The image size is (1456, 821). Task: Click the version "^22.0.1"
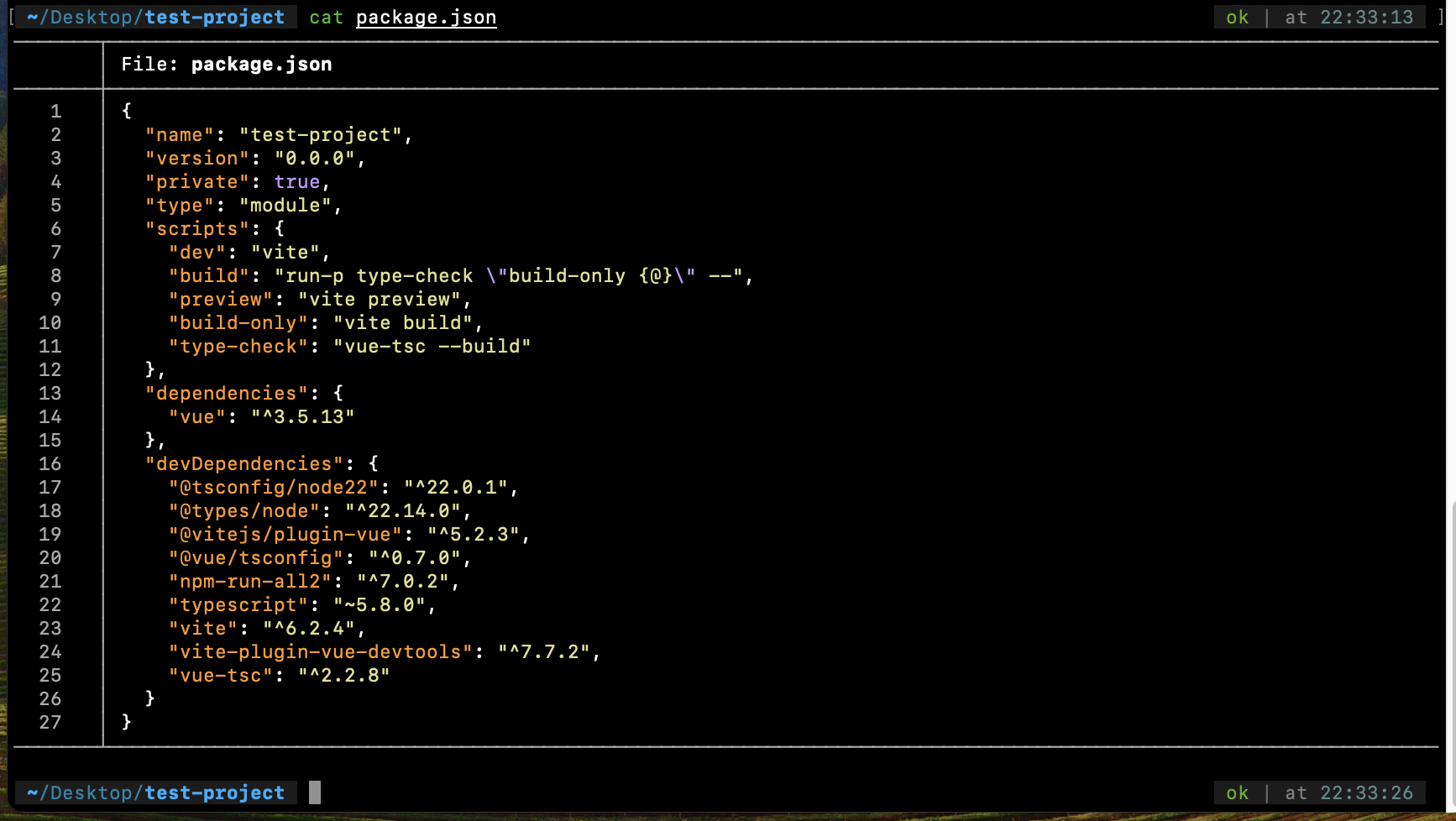(456, 488)
